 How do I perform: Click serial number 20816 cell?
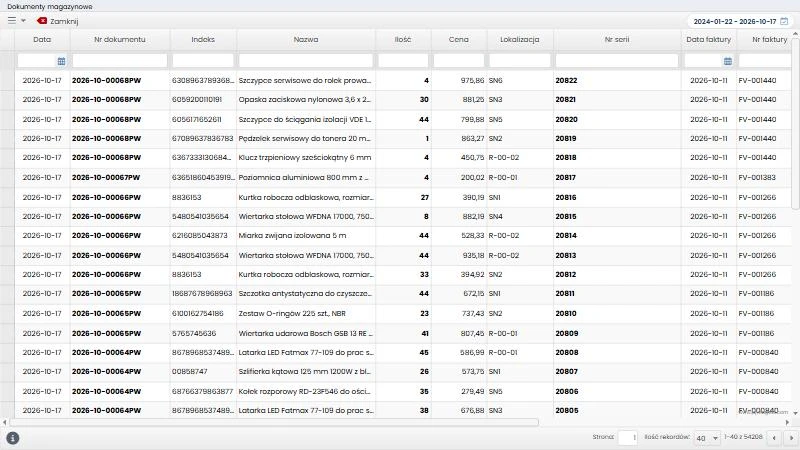tap(617, 197)
